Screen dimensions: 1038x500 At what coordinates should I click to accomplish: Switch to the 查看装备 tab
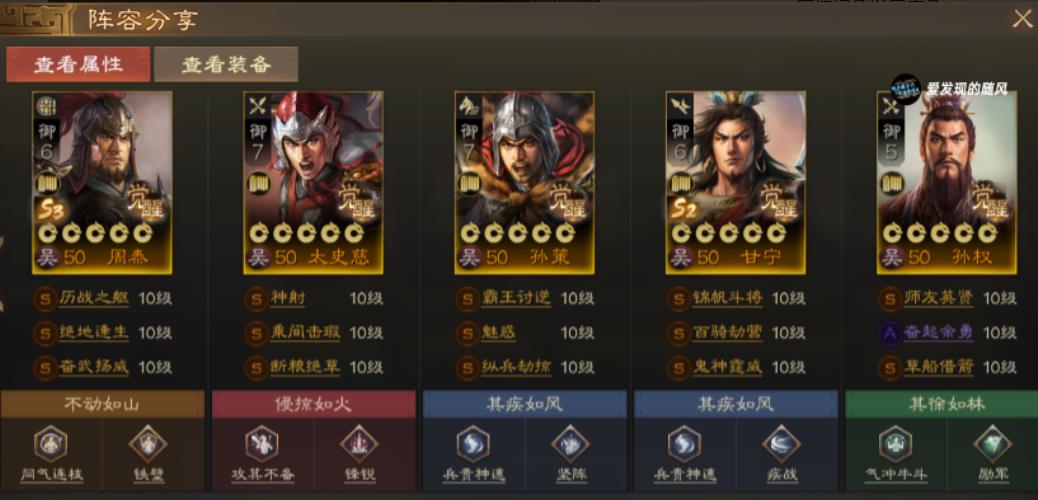(226, 64)
